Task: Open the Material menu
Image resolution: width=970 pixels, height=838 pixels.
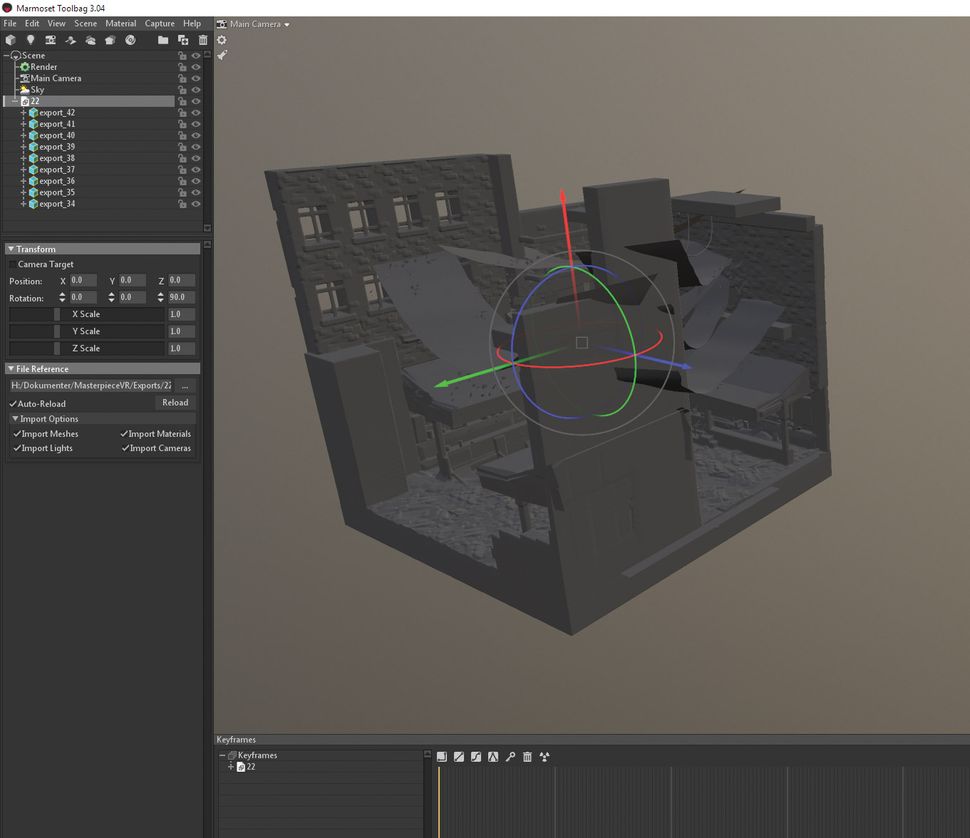Action: point(120,23)
